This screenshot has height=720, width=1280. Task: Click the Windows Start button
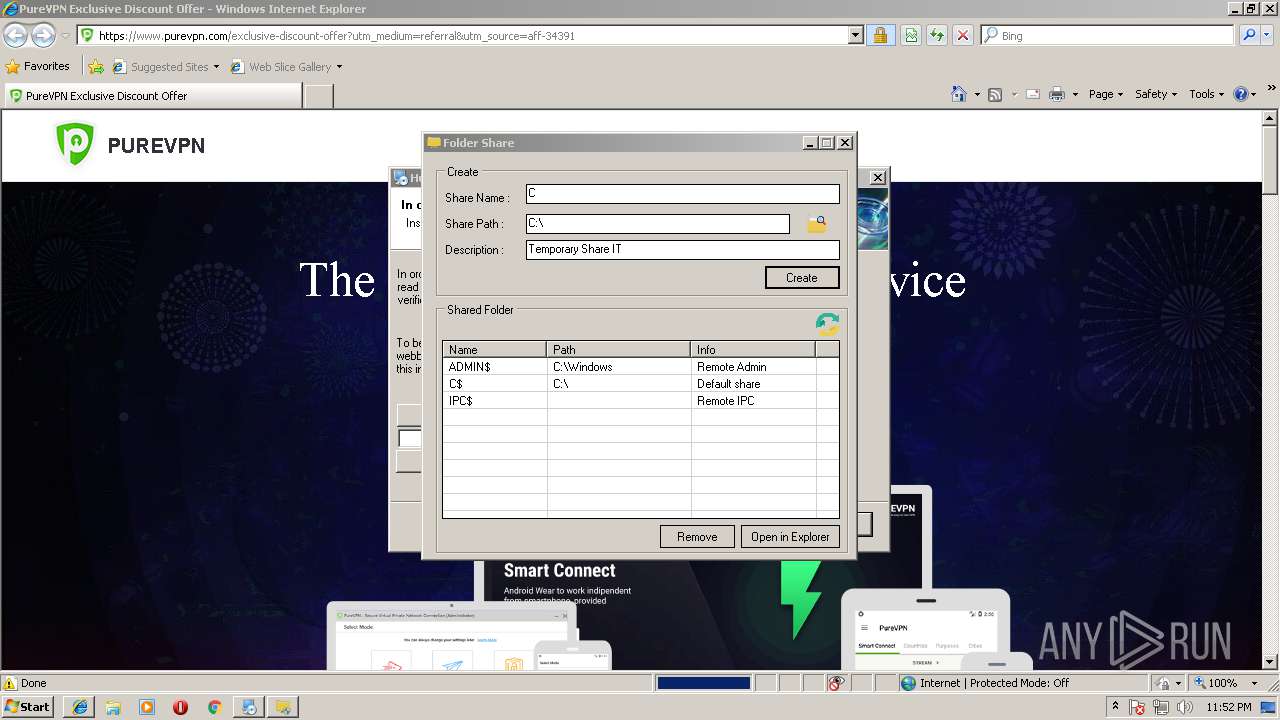(28, 707)
